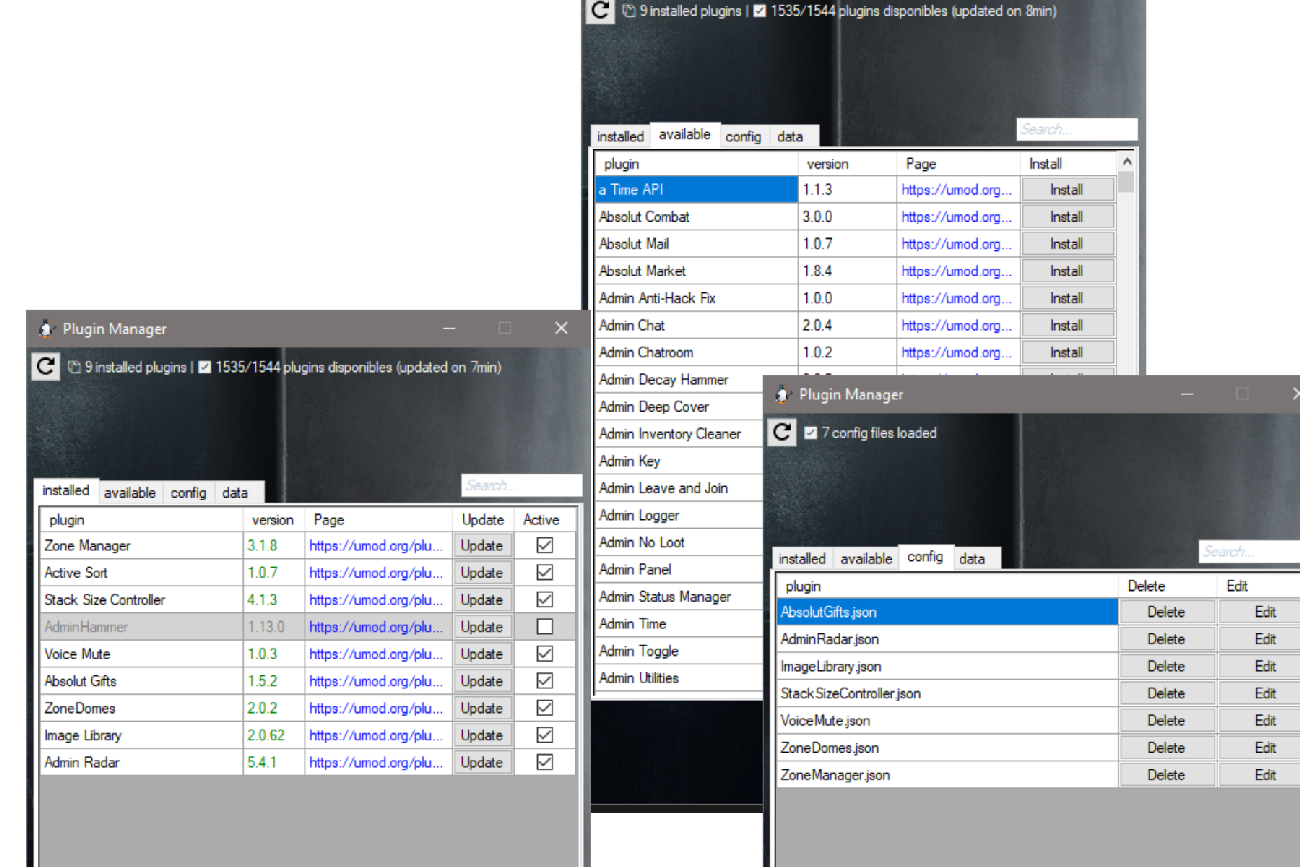
Task: Click penguin icon in installed Plugin Manager titlebar
Action: [46, 329]
